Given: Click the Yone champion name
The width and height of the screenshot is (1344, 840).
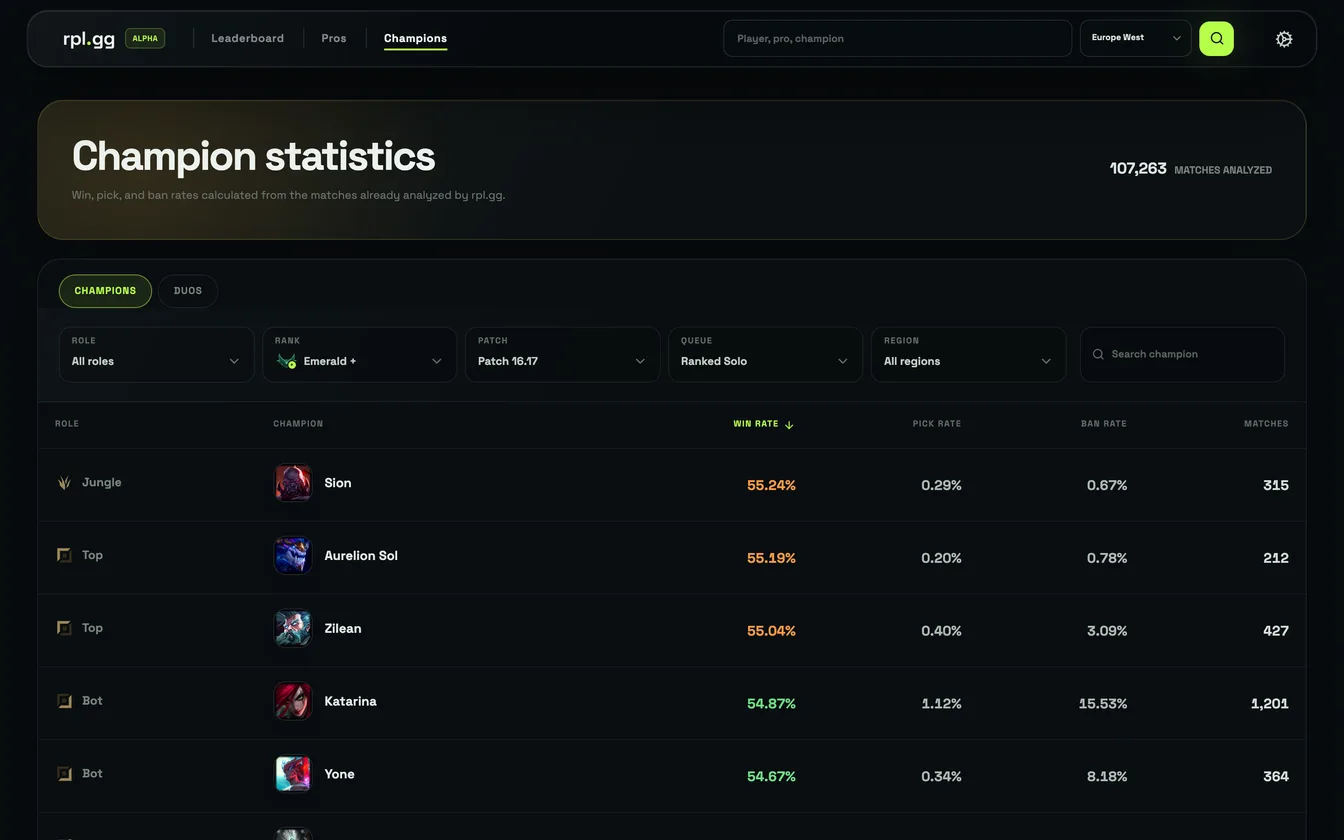Looking at the screenshot, I should [340, 774].
